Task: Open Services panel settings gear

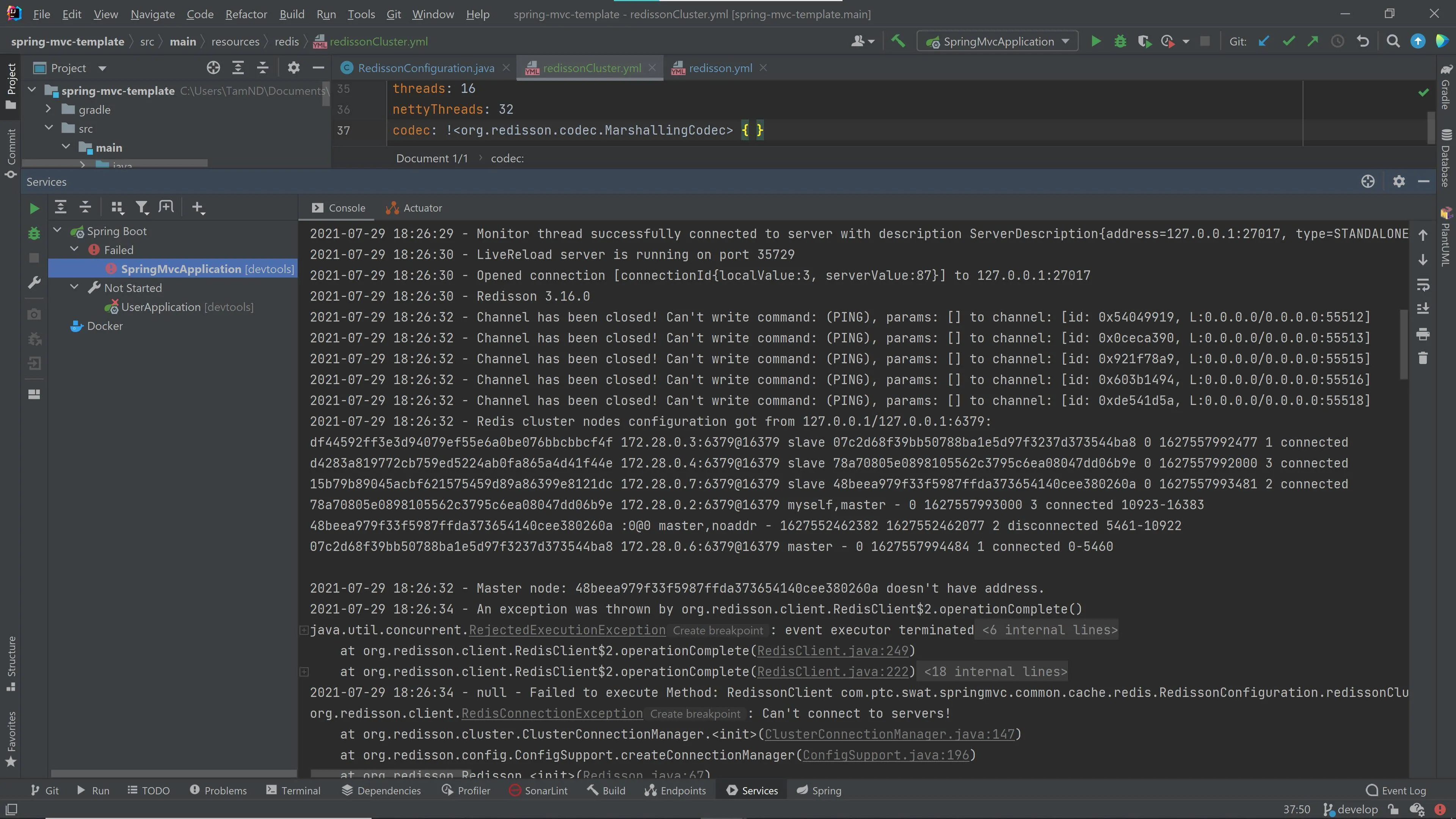Action: click(1399, 182)
